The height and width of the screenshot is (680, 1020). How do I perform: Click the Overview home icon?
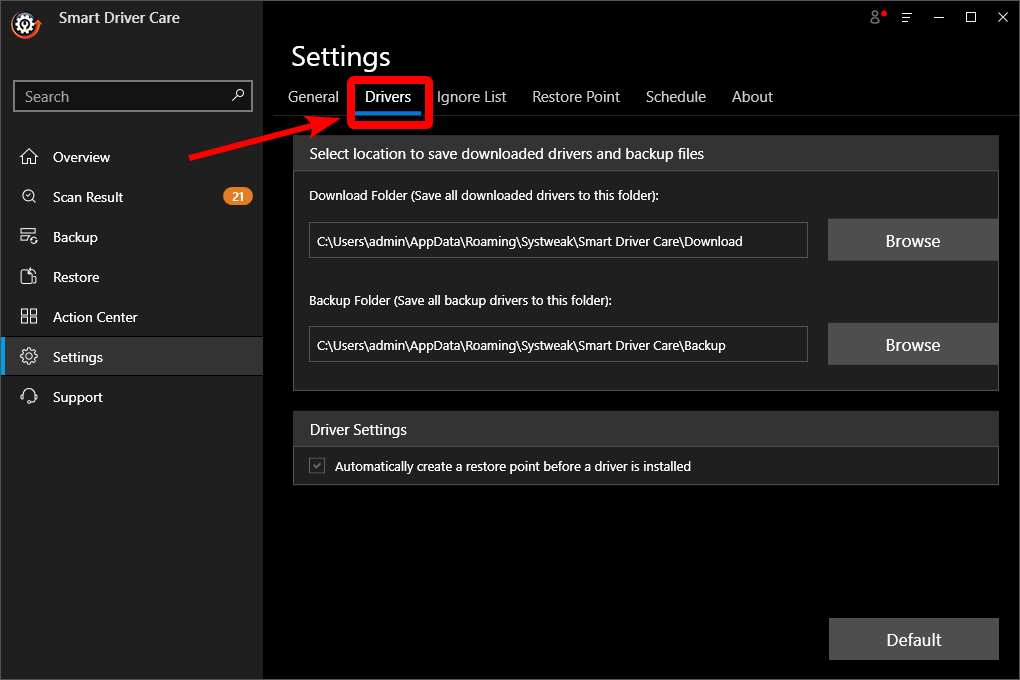point(29,157)
